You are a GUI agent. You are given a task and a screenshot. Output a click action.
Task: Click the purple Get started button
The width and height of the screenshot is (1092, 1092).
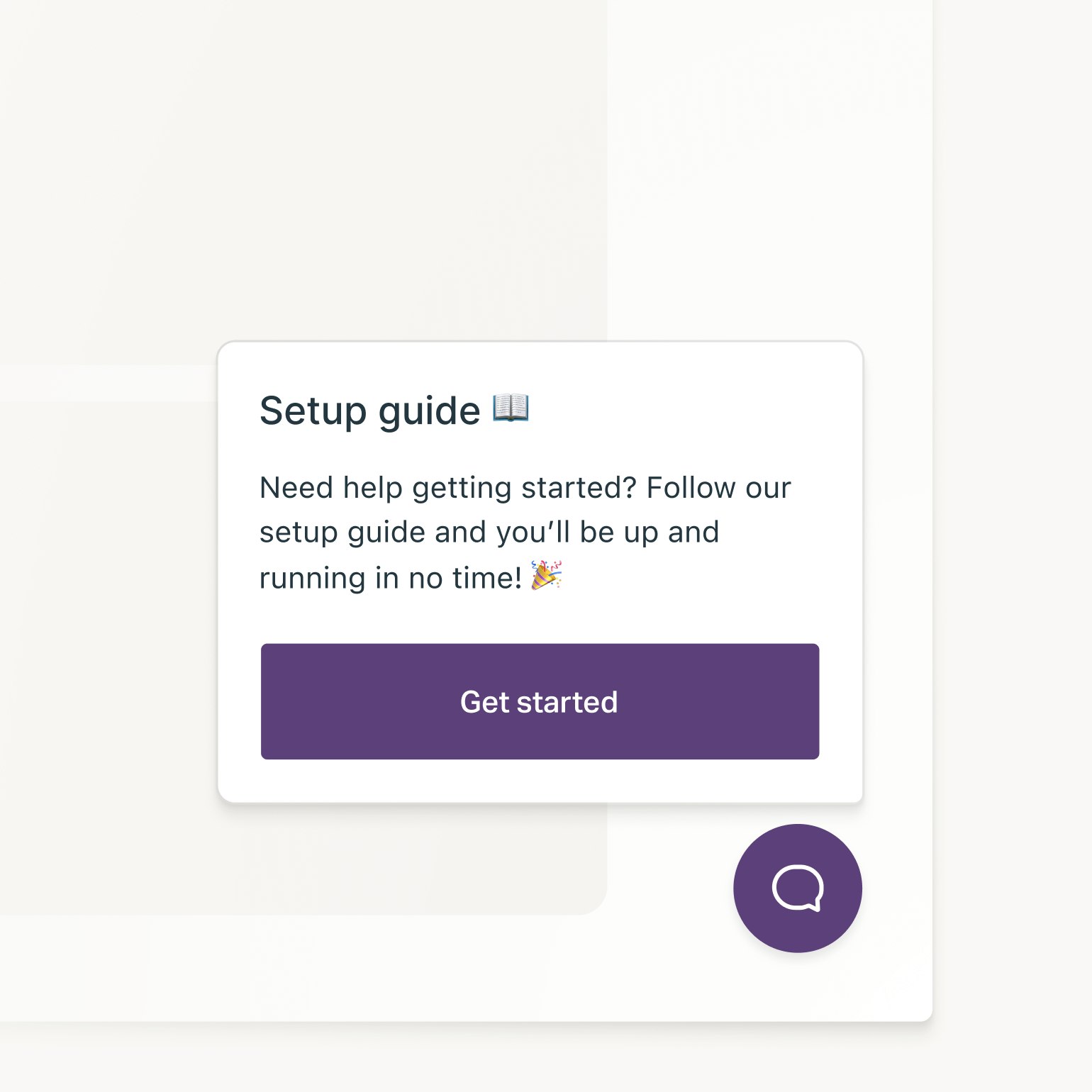tap(540, 701)
